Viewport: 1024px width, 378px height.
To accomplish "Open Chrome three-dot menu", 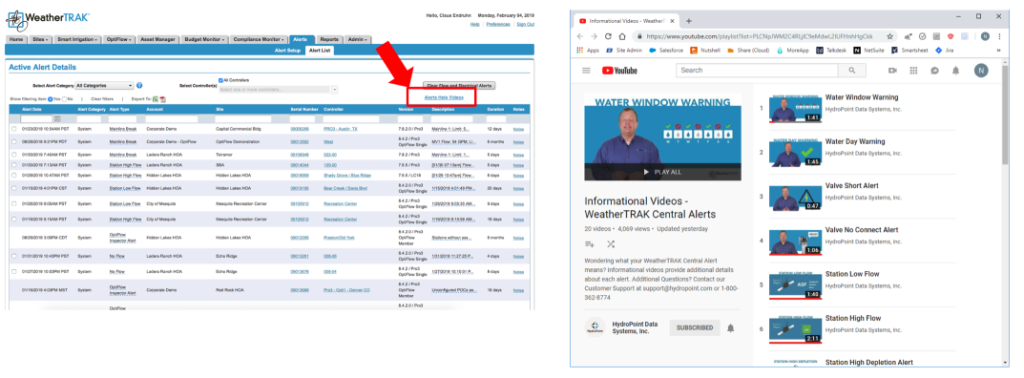I will pos(999,37).
